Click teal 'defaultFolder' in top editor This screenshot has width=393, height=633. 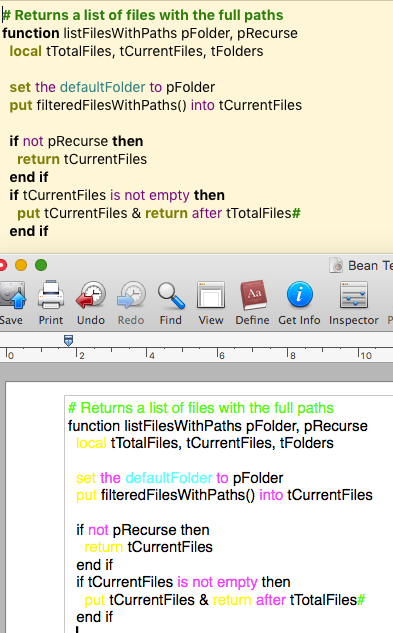point(103,87)
